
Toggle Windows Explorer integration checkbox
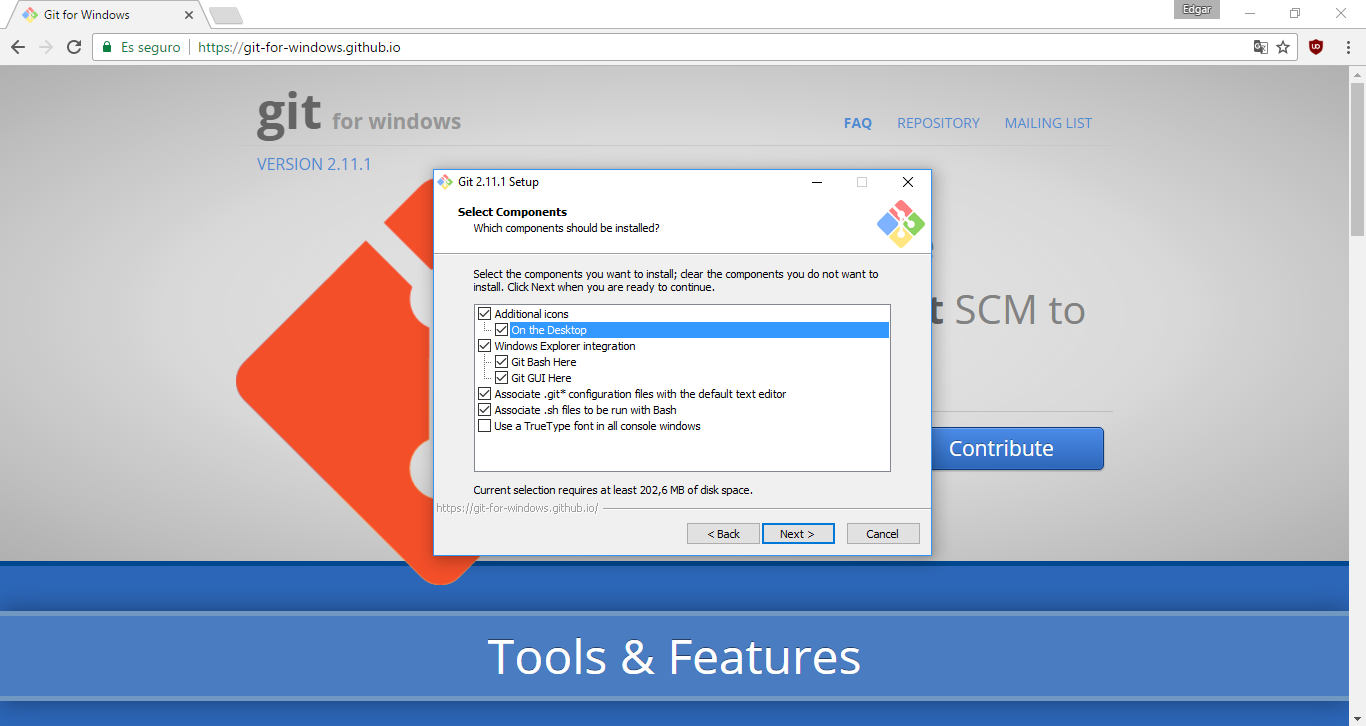coord(485,346)
